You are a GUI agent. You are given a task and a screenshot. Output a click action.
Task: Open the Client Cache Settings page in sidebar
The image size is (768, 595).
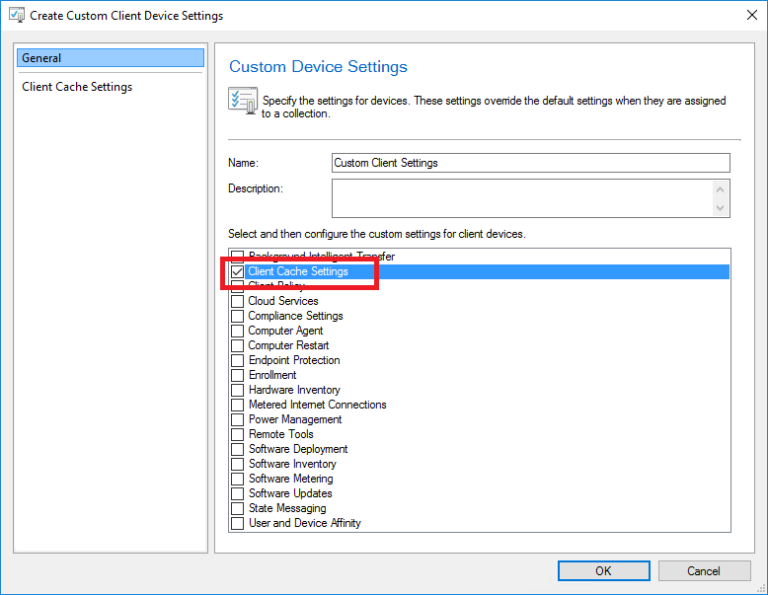[x=78, y=87]
